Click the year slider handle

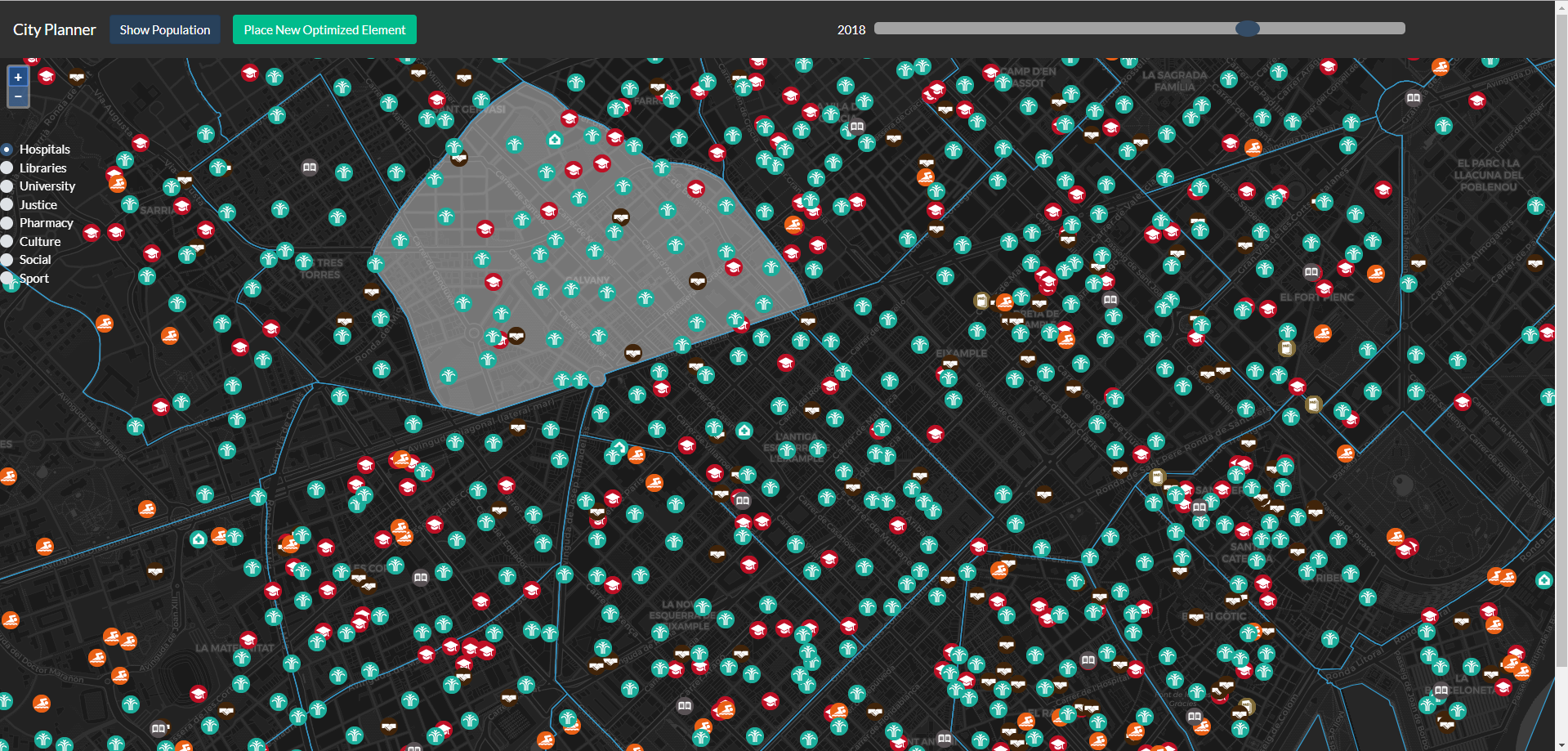[x=1247, y=29]
